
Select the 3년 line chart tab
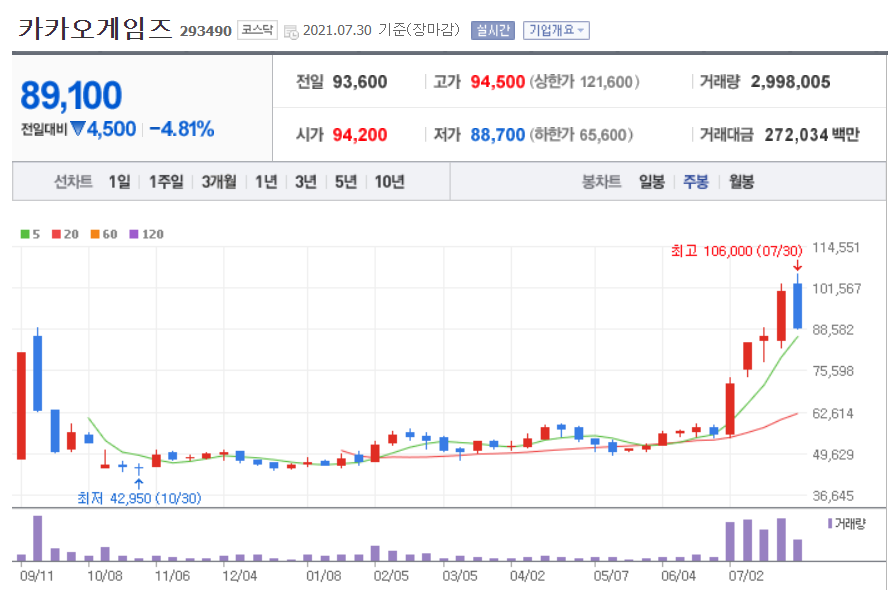tap(306, 182)
